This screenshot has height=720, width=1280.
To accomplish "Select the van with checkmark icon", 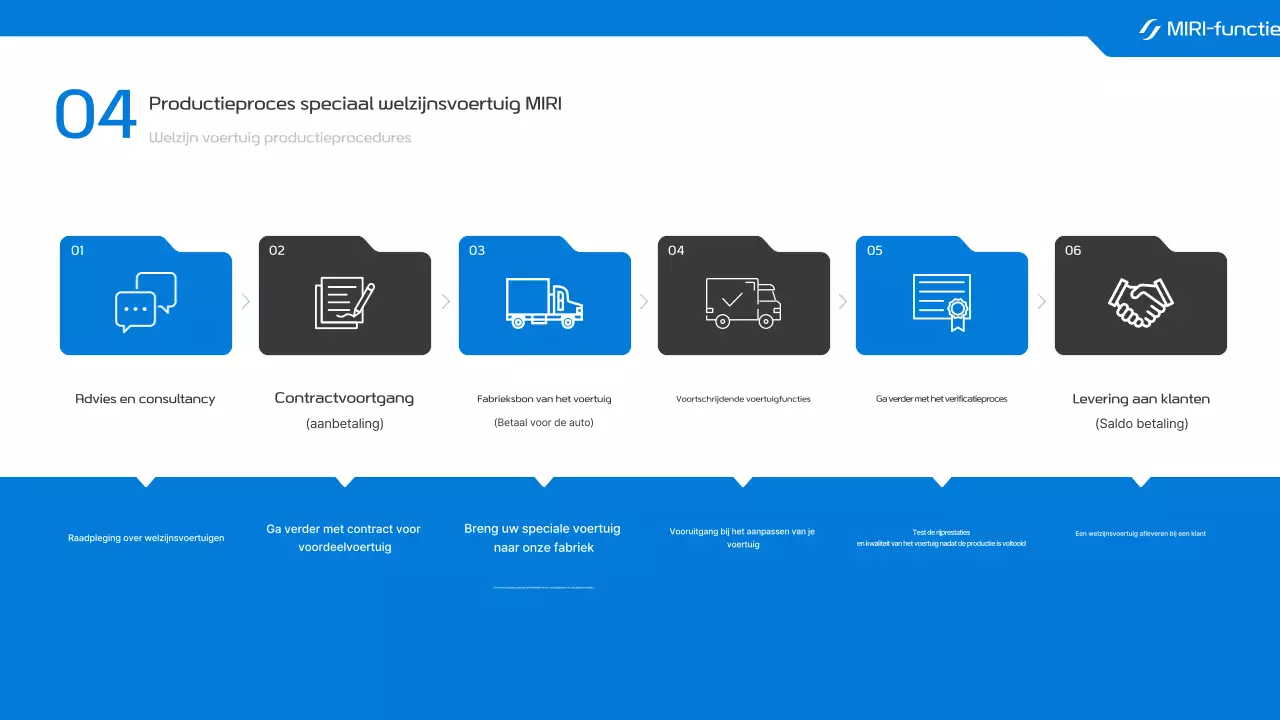I will 743,303.
